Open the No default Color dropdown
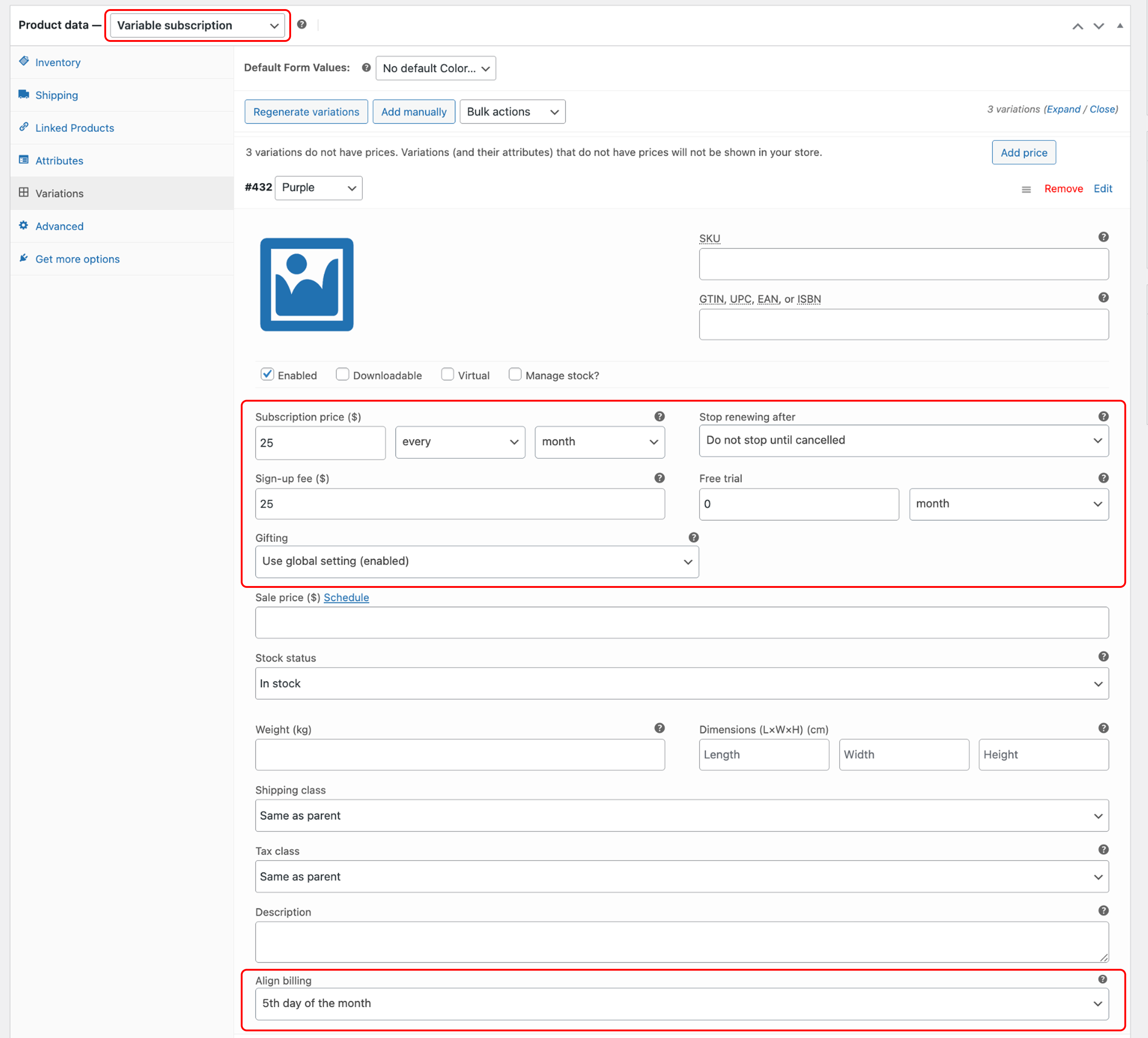Viewport: 1148px width, 1038px height. tap(436, 68)
